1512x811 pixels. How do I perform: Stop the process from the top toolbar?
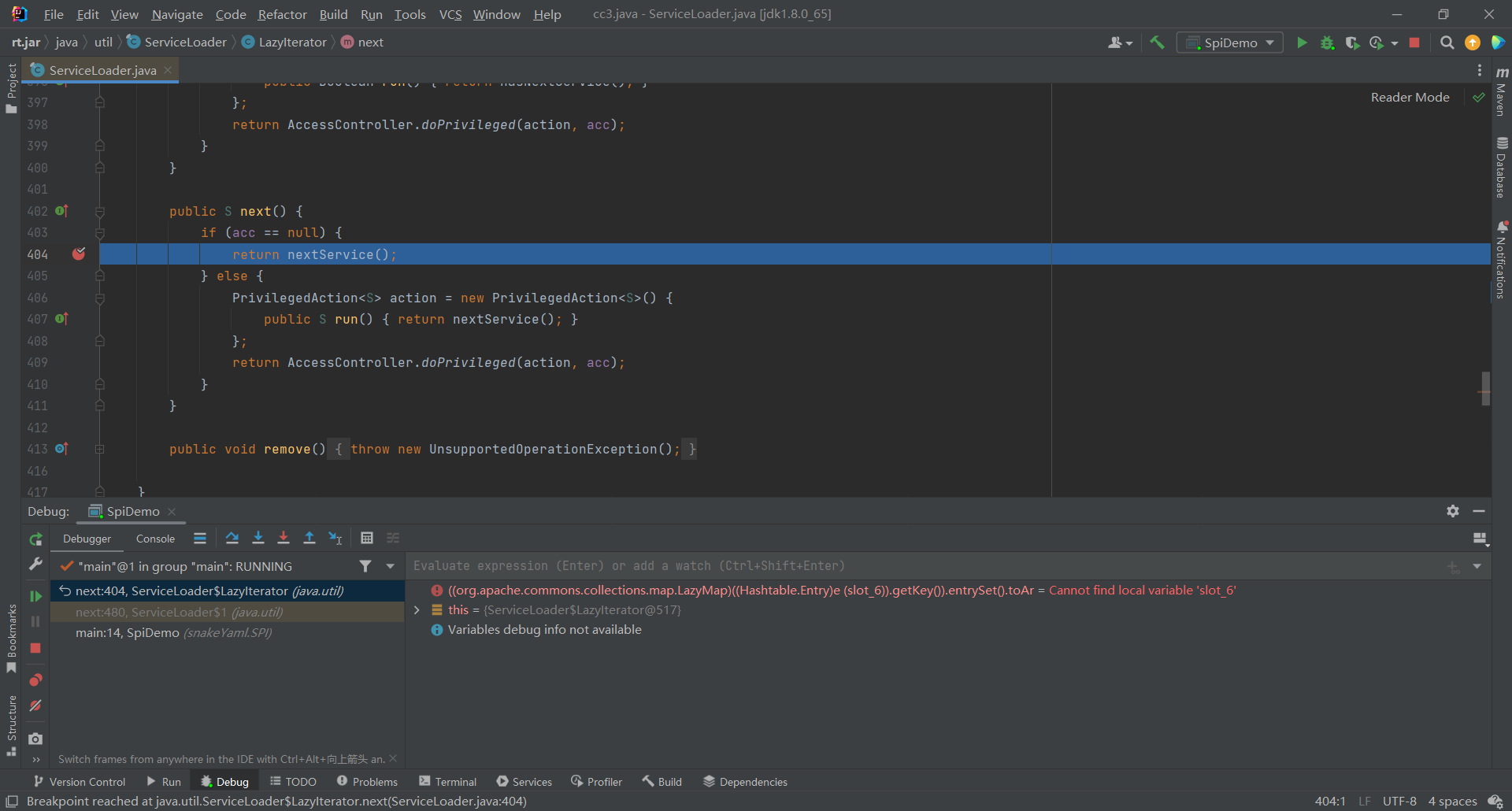[1414, 43]
